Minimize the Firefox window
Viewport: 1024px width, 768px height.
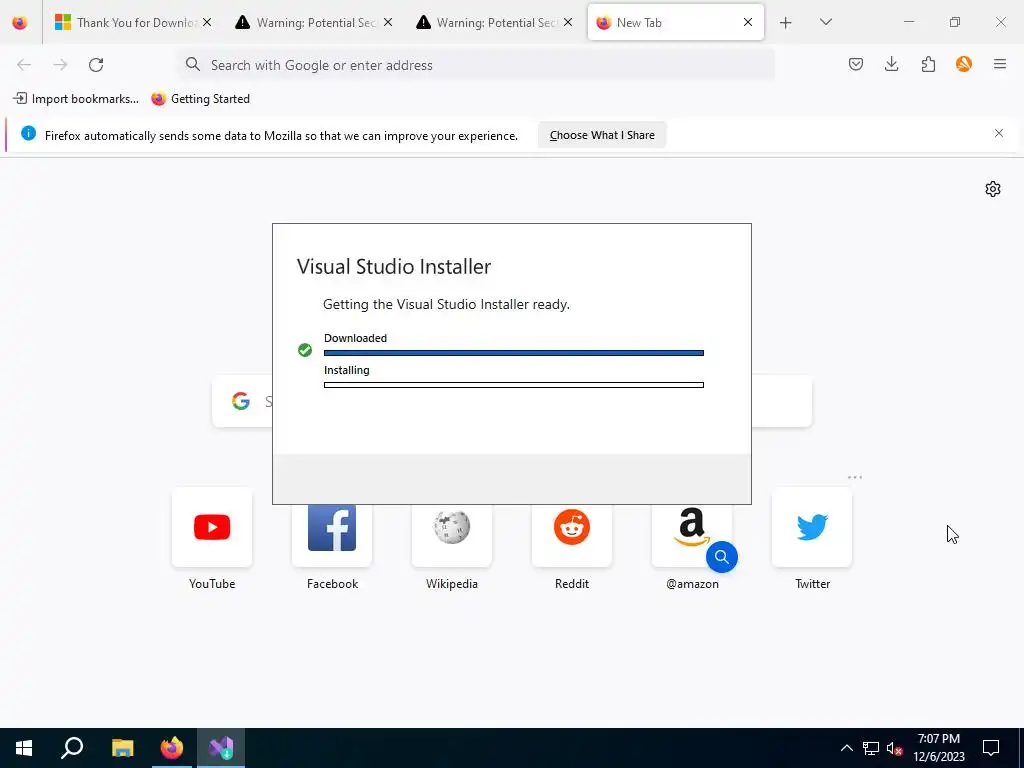tap(908, 22)
